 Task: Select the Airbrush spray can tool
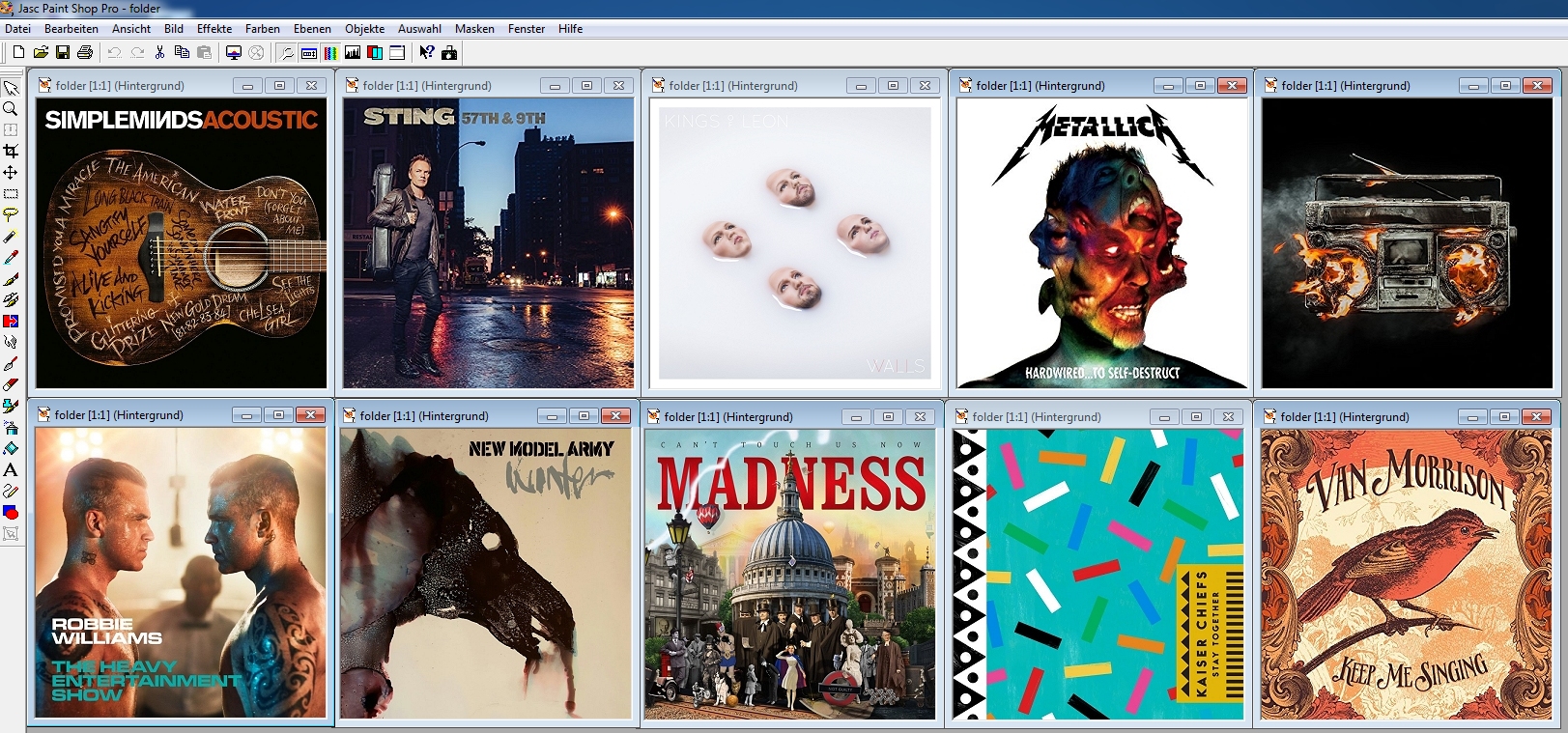11,428
